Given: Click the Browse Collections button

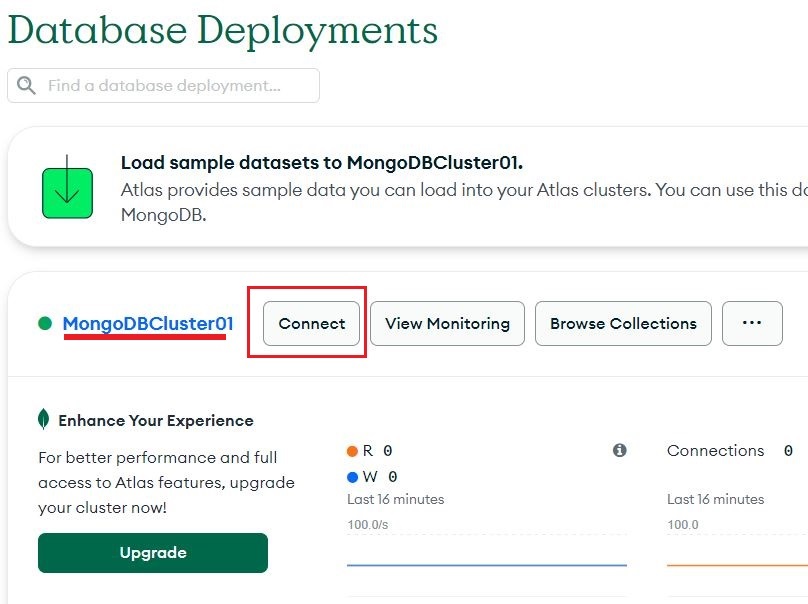Looking at the screenshot, I should tap(623, 323).
